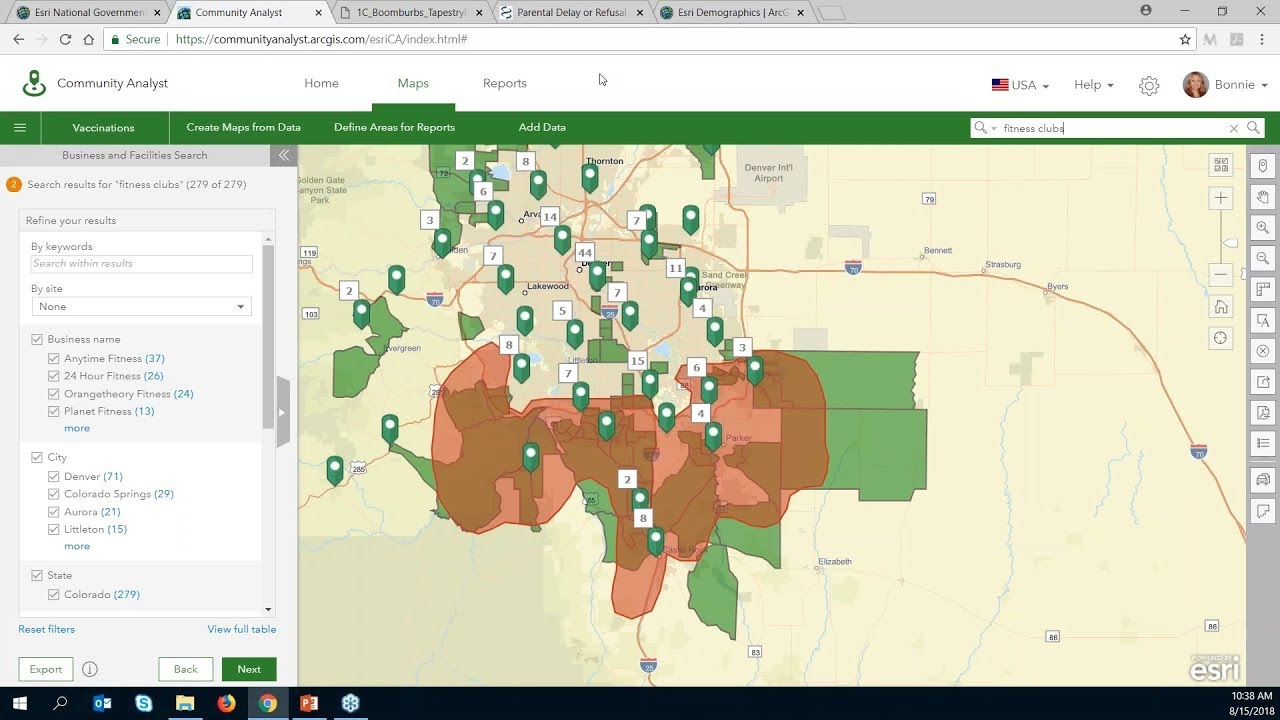Click the Windows Start button
The height and width of the screenshot is (720, 1280).
(x=20, y=703)
